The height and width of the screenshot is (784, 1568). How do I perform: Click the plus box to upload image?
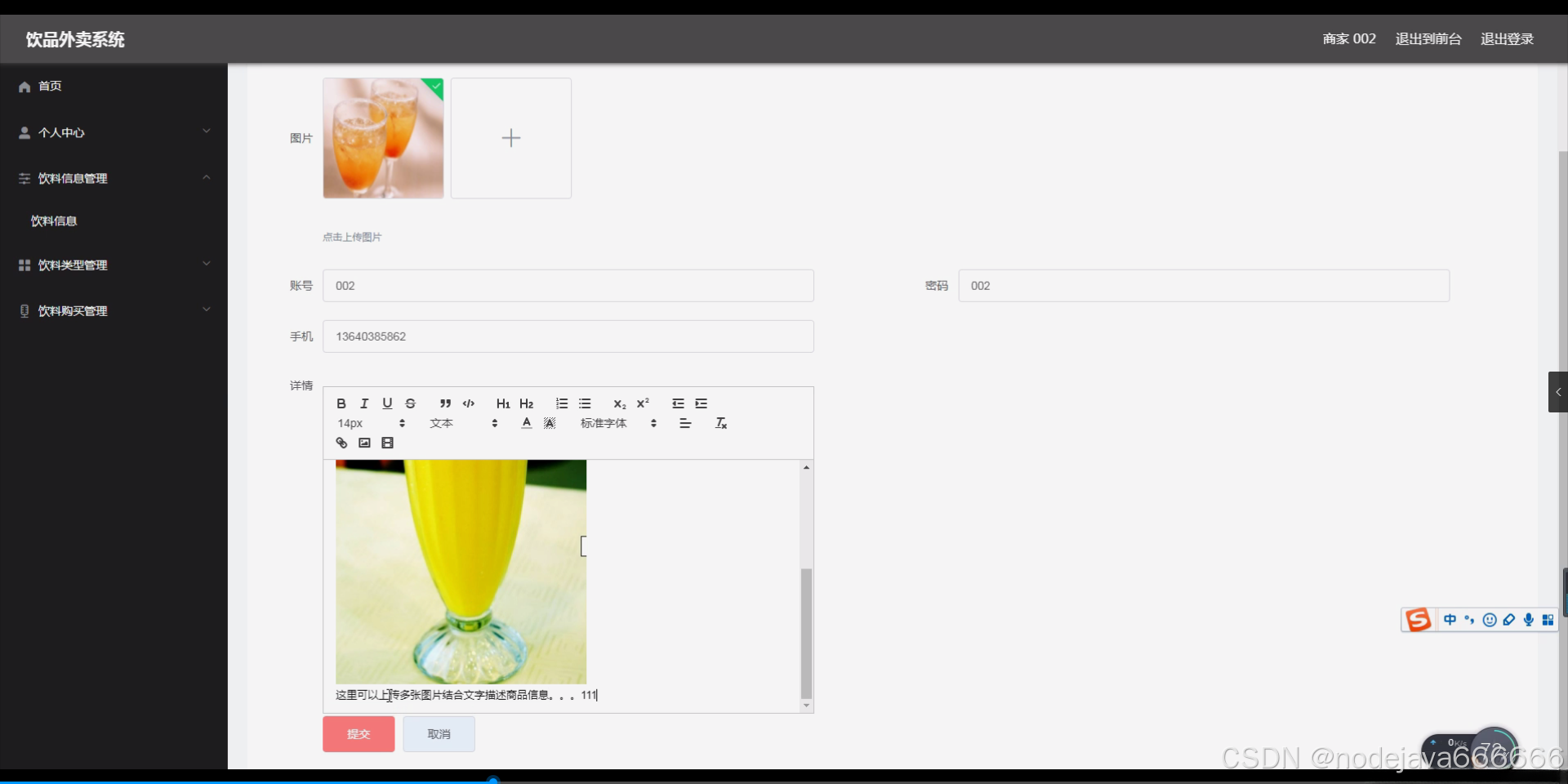pyautogui.click(x=511, y=138)
